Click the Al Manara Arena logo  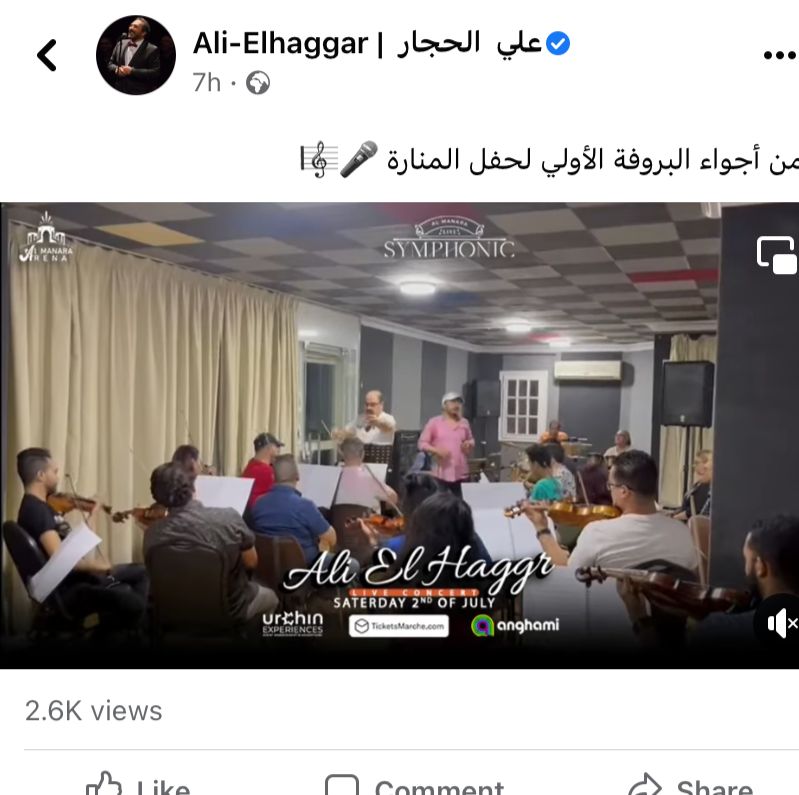[x=46, y=237]
